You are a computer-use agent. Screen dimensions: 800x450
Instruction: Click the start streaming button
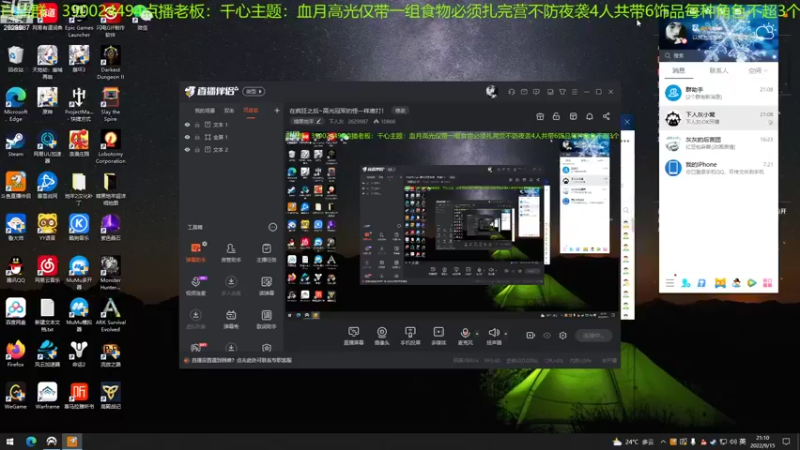594,335
